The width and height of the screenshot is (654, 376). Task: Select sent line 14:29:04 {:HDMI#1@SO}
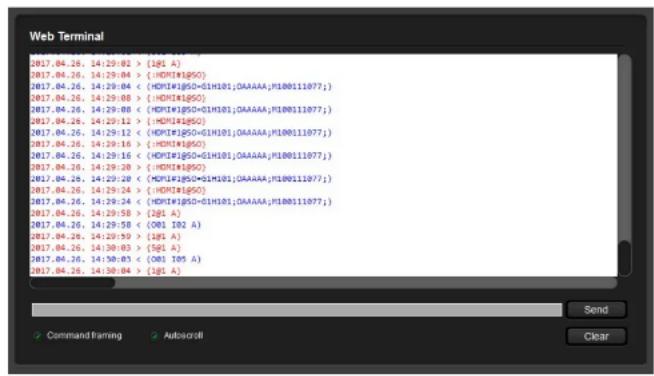pos(118,75)
